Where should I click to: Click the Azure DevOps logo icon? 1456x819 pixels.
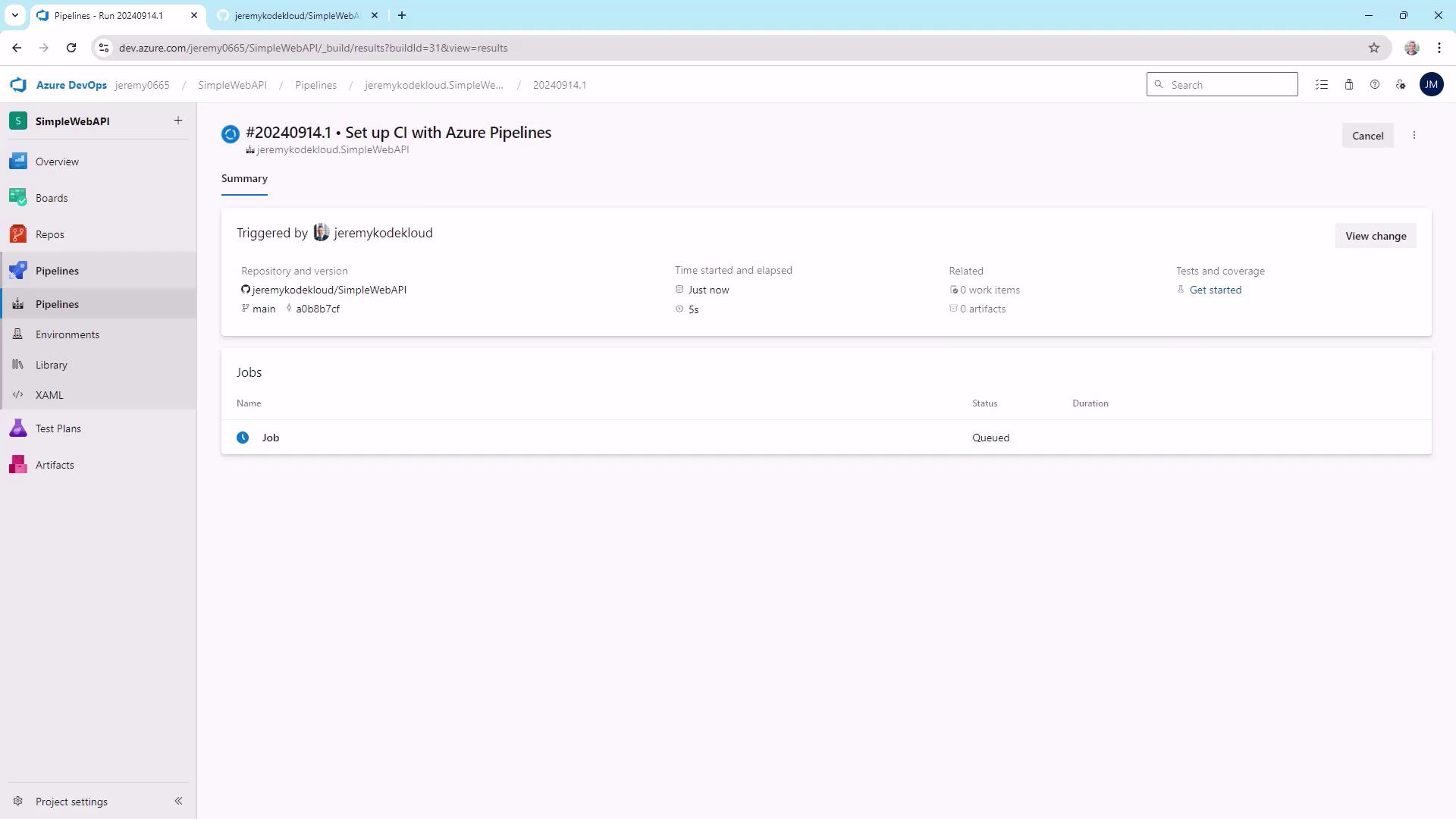(x=18, y=85)
